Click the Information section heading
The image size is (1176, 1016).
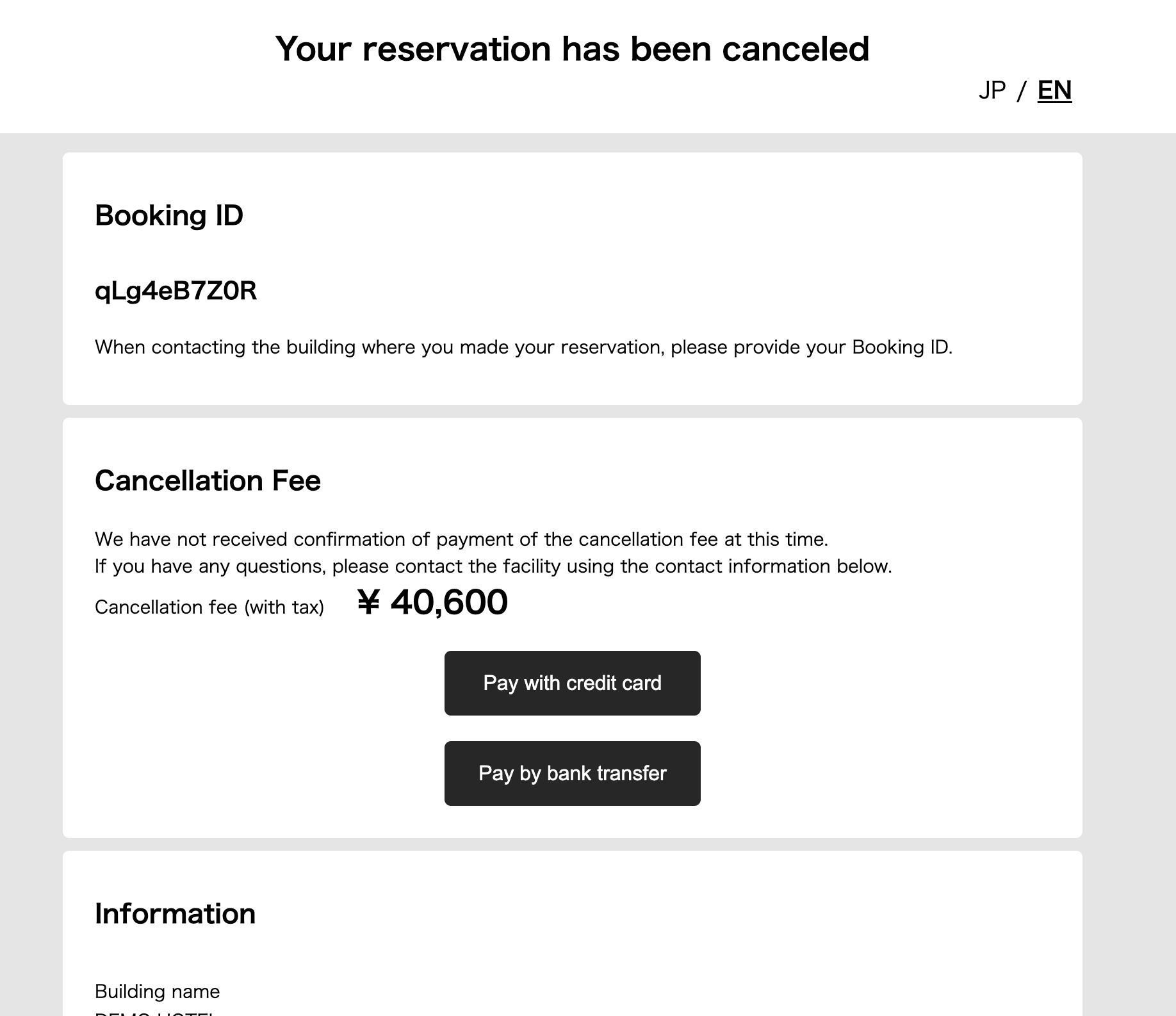[175, 914]
